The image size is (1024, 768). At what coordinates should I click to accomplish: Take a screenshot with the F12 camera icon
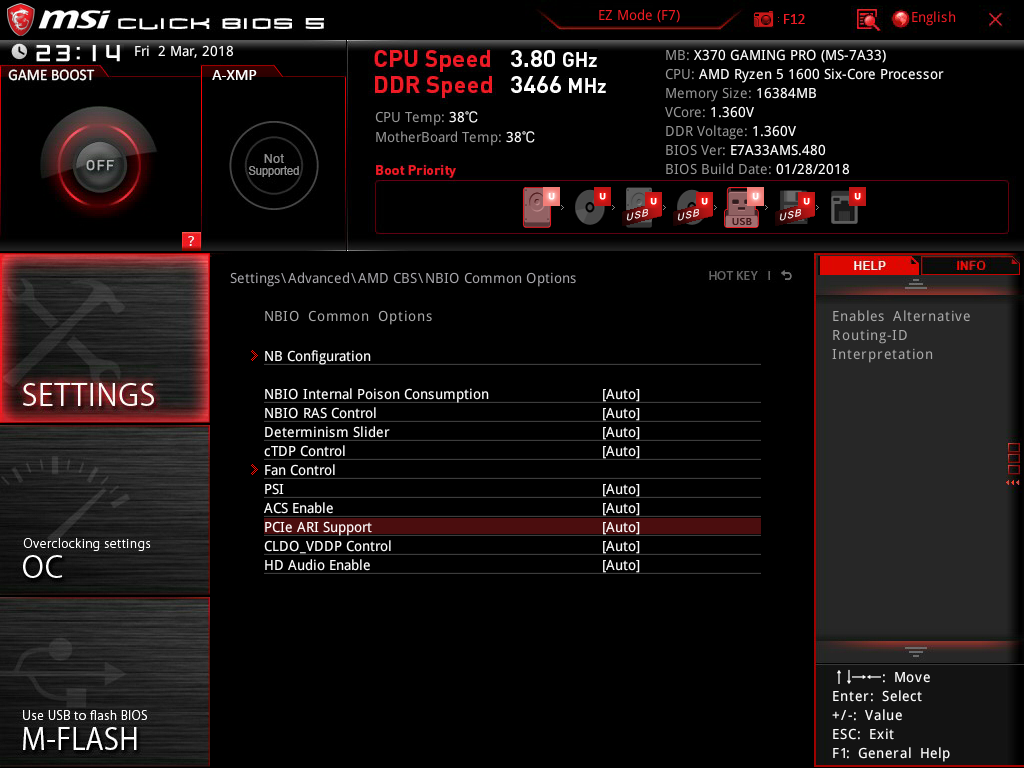763,19
